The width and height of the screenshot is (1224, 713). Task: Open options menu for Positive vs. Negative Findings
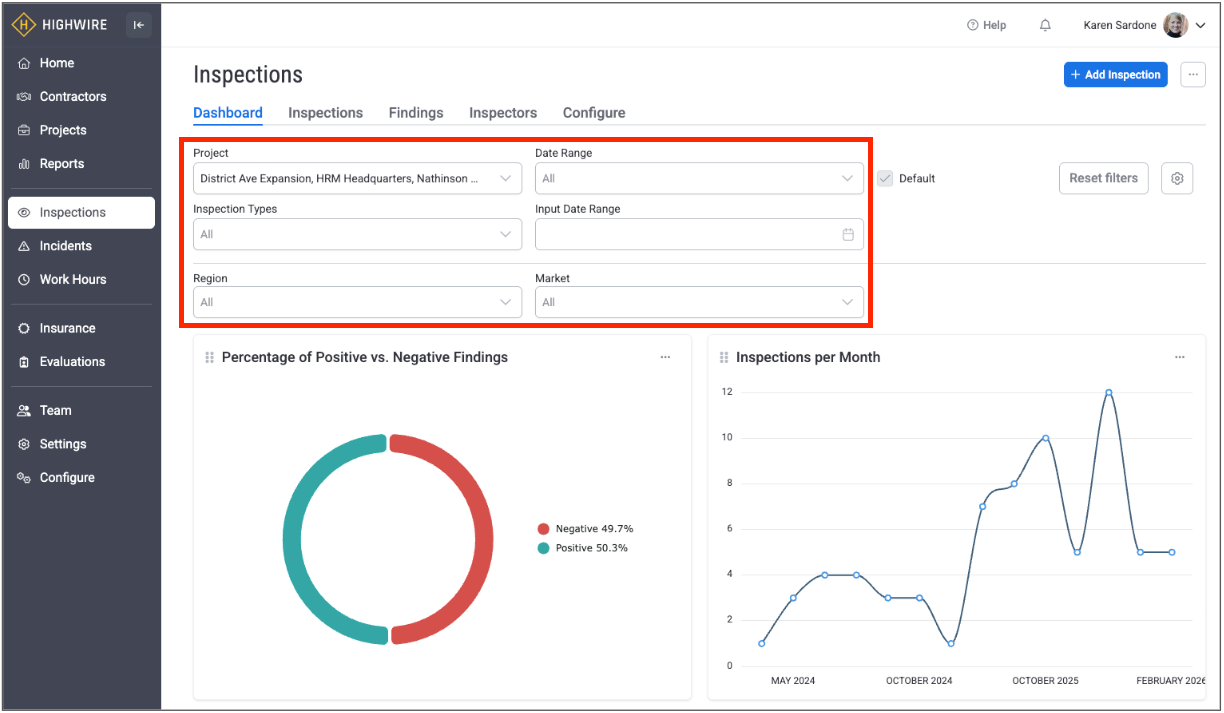click(665, 357)
